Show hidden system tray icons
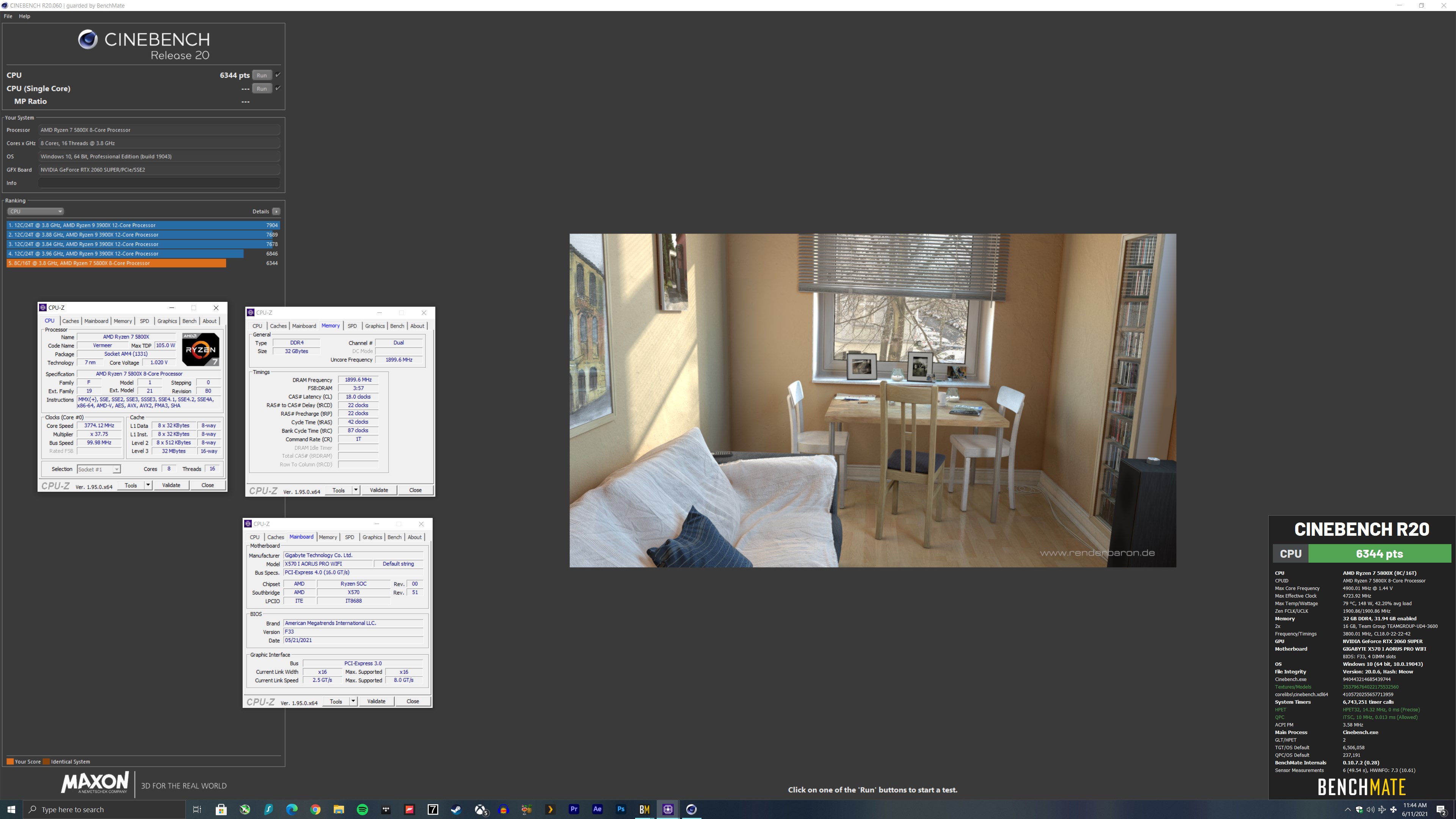 coord(1348,810)
